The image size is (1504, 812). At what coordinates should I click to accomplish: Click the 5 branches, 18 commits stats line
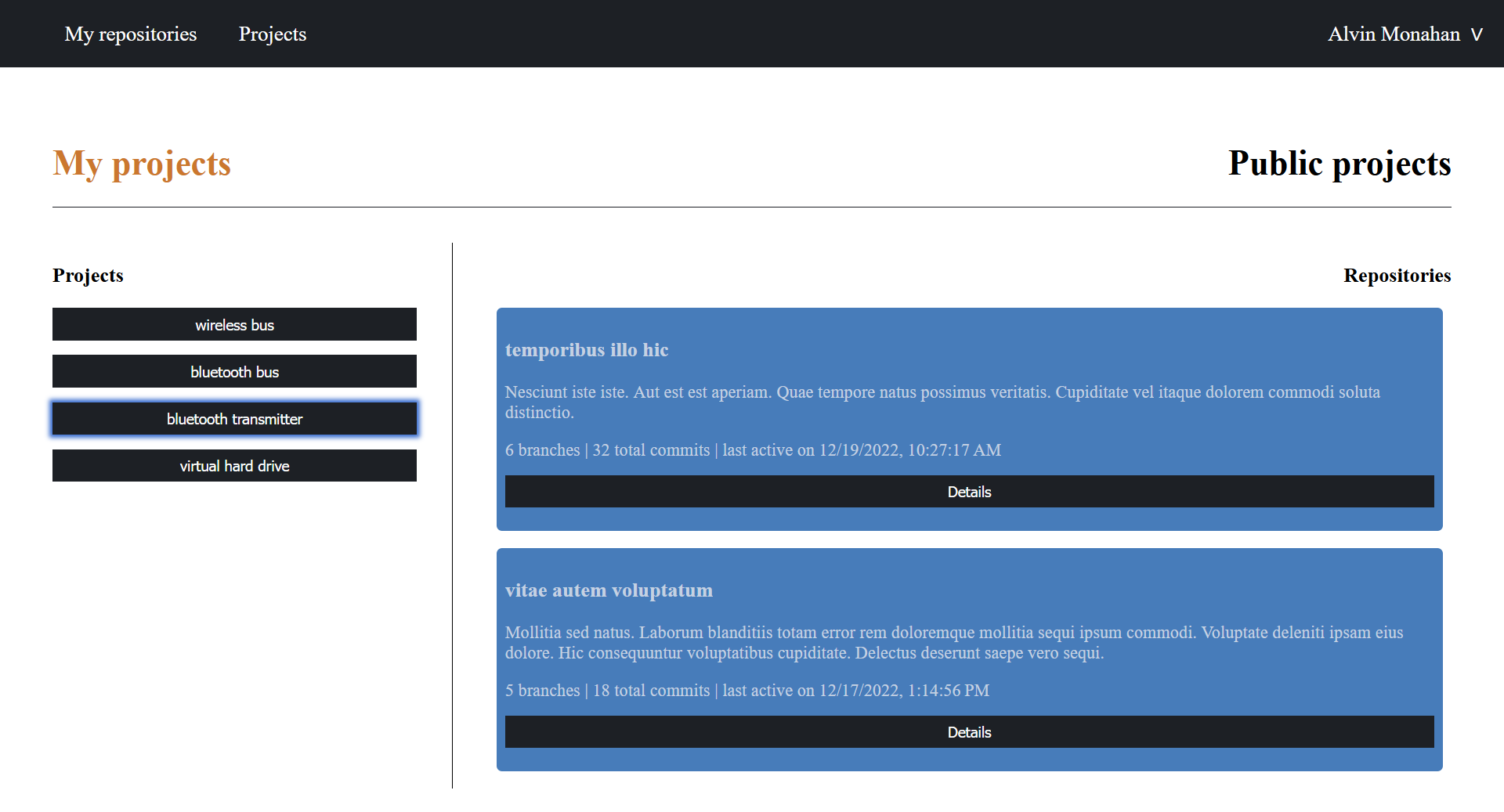tap(747, 691)
